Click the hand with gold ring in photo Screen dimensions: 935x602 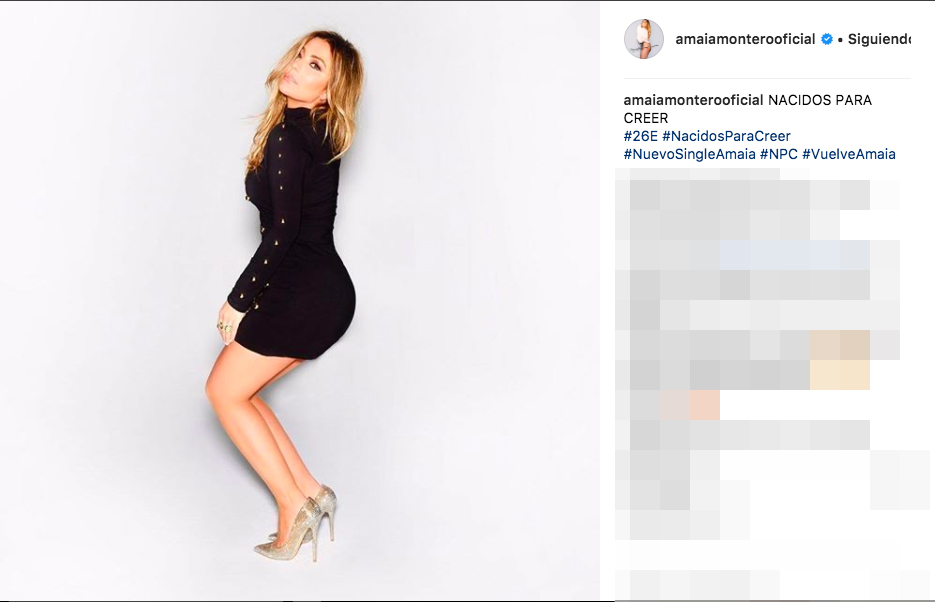[x=229, y=324]
